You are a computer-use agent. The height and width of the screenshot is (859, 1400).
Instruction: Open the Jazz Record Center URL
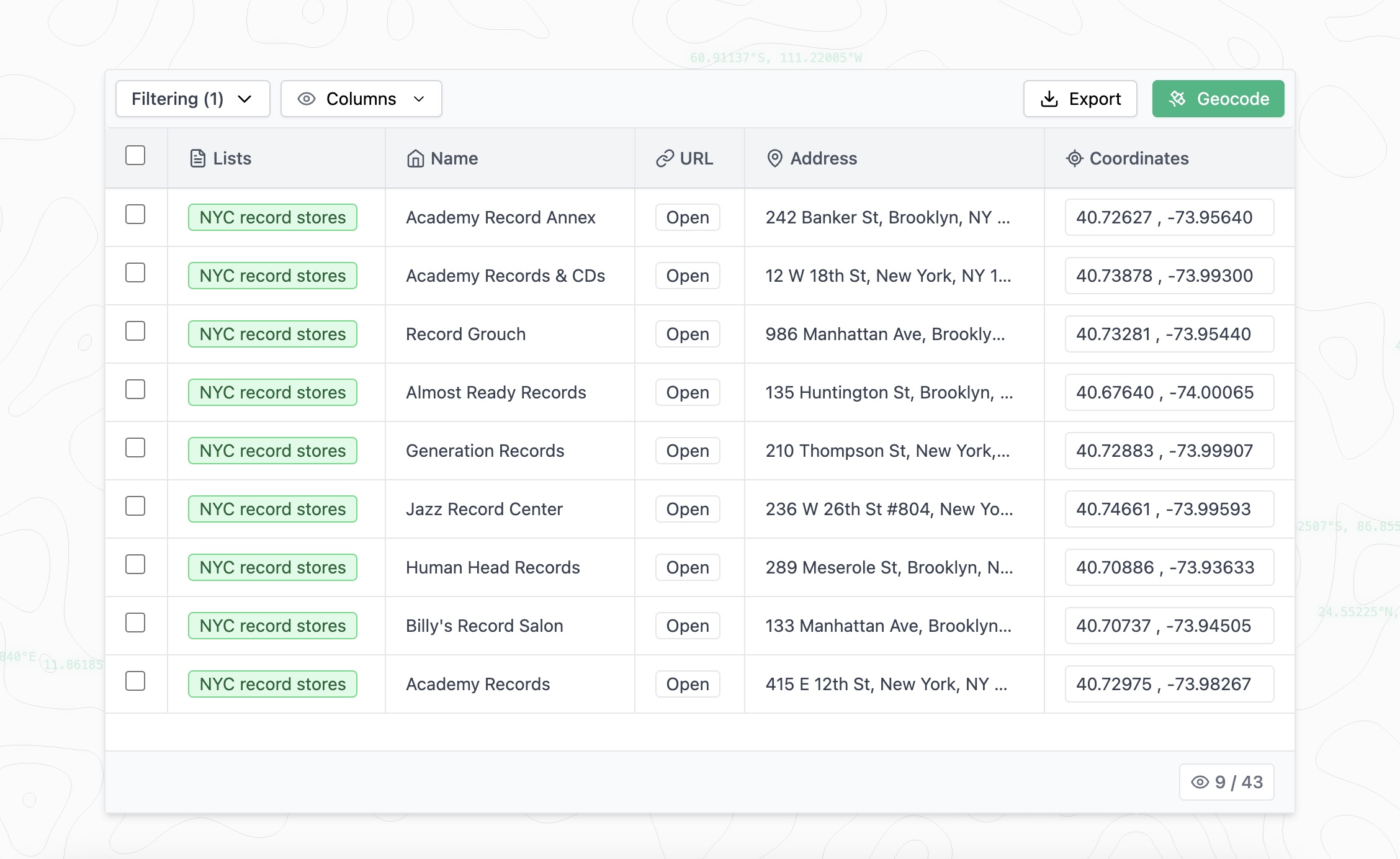tap(686, 509)
